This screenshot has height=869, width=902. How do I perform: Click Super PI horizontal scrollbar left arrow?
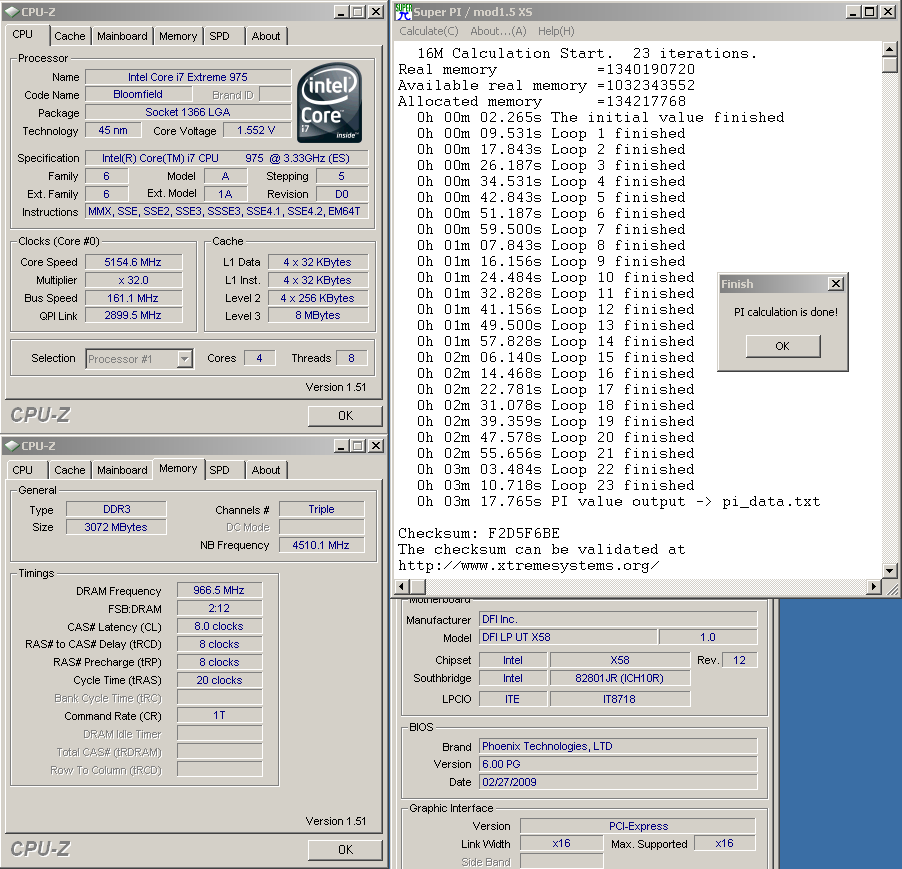tap(402, 587)
